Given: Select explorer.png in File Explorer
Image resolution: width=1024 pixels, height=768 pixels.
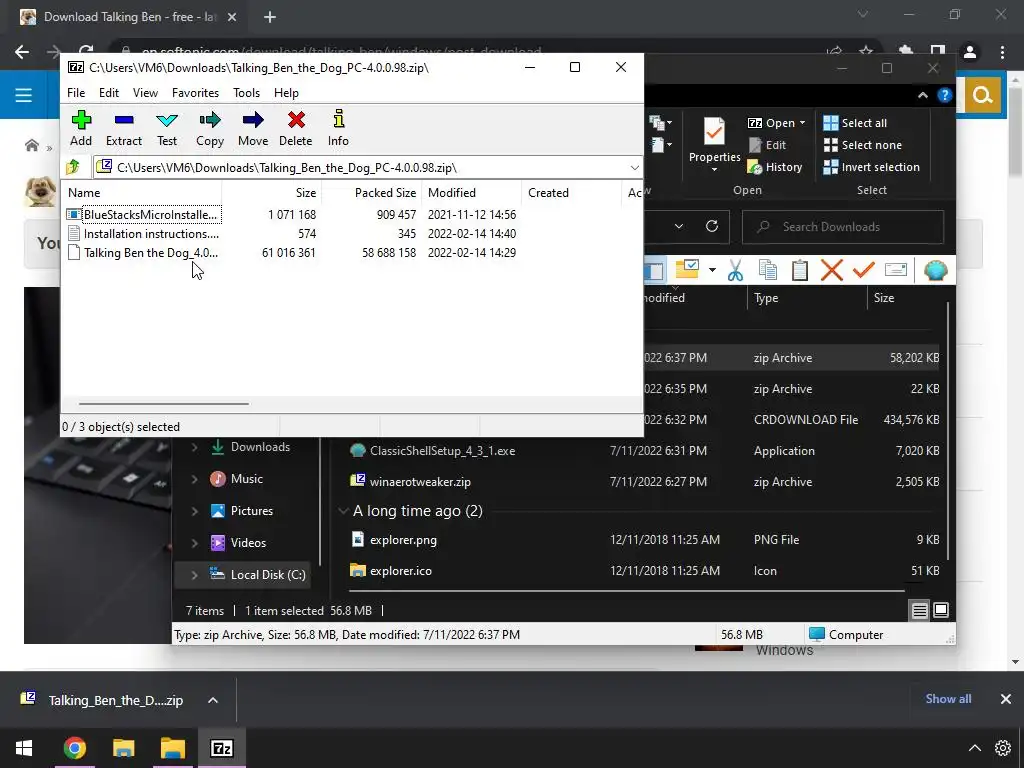Looking at the screenshot, I should 403,540.
